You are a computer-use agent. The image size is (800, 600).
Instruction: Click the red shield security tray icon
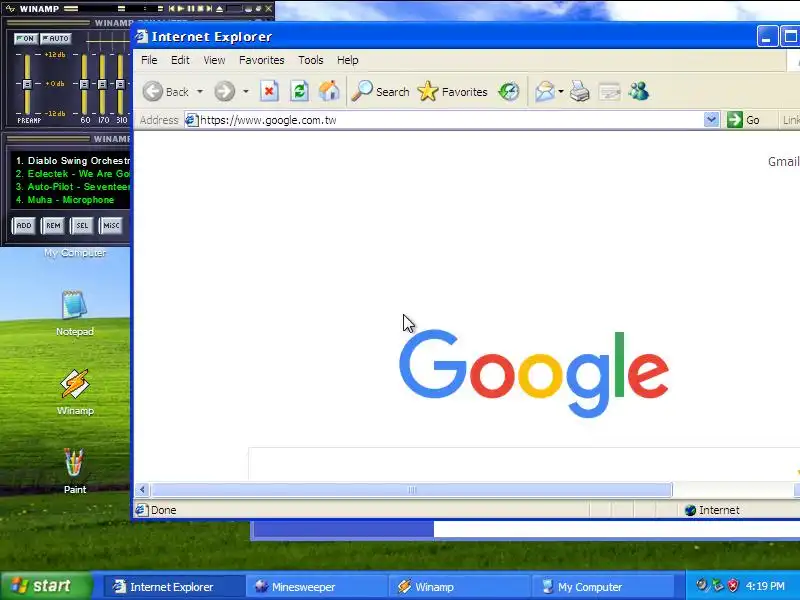point(733,585)
